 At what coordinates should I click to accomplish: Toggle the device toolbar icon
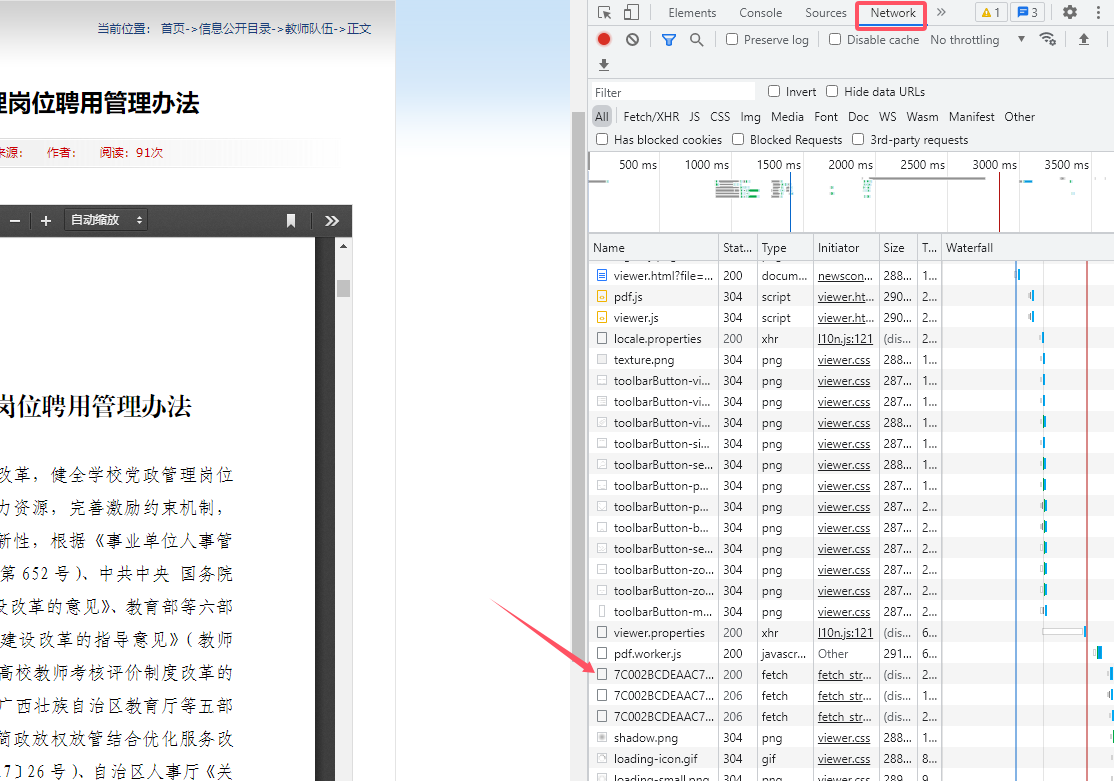point(631,13)
